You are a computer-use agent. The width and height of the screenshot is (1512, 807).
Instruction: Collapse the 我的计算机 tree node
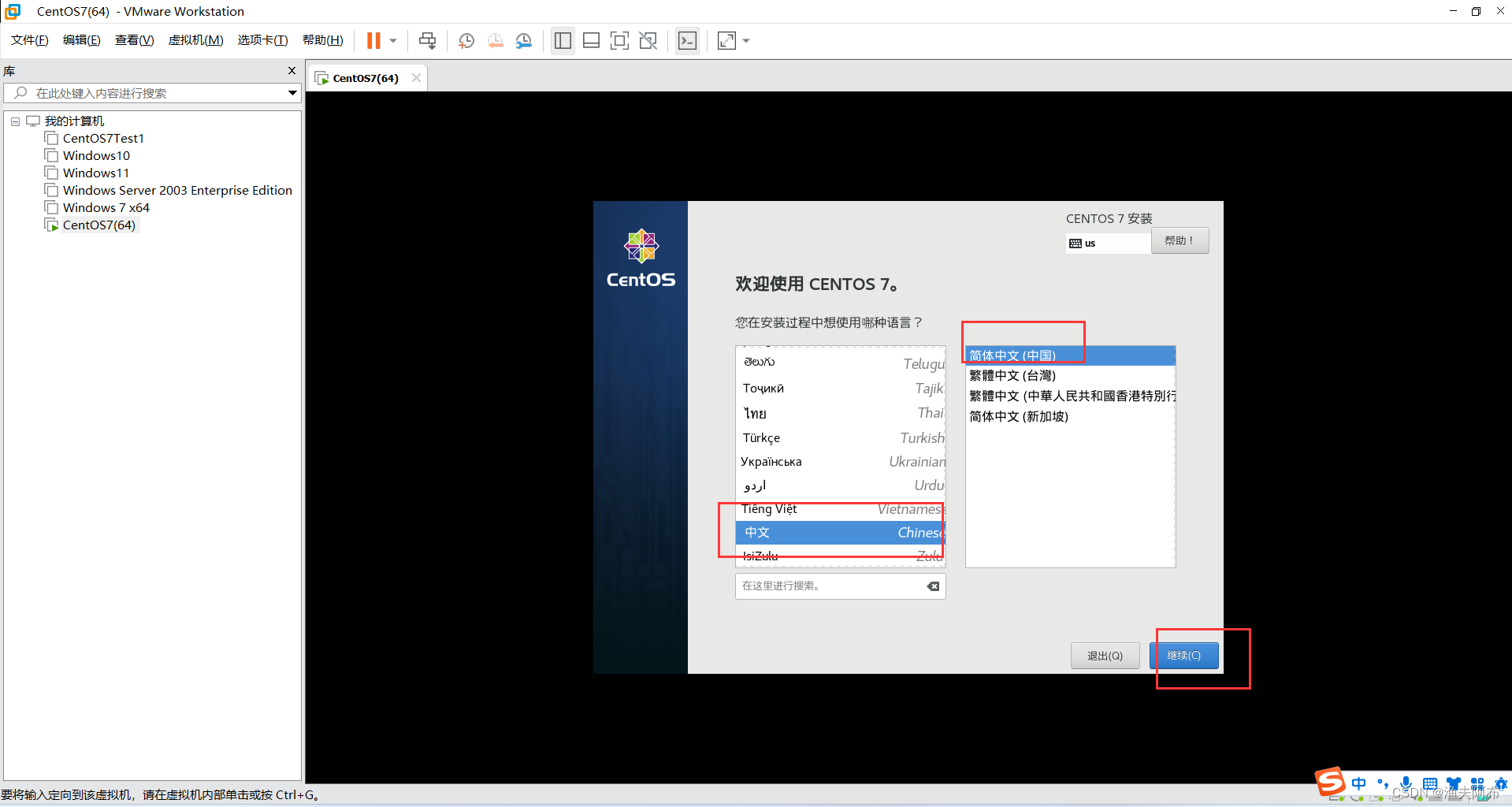tap(15, 121)
